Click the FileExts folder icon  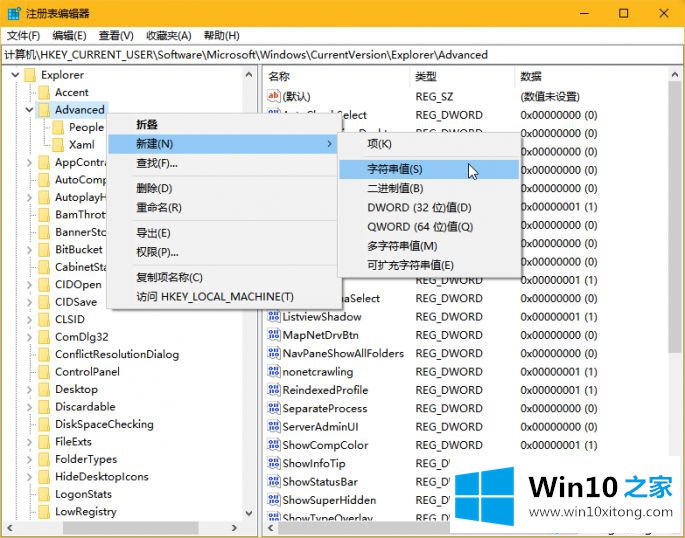44,442
